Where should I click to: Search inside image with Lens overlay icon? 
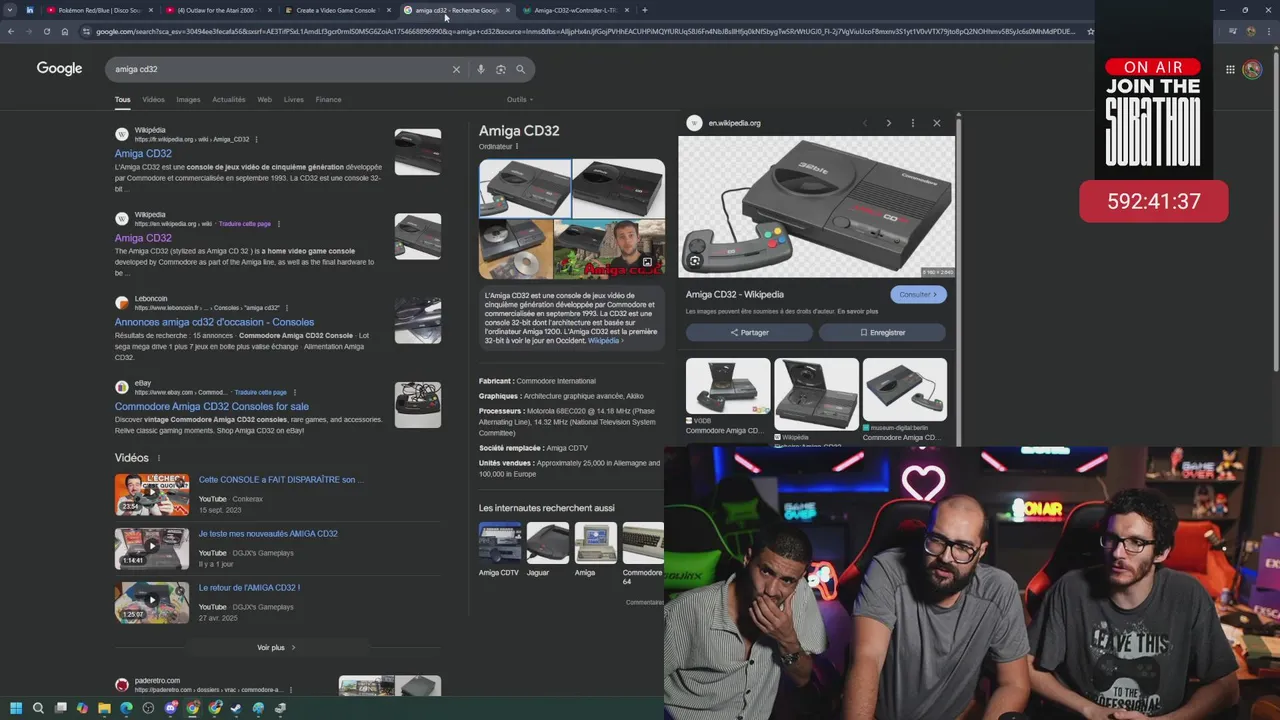pos(695,261)
